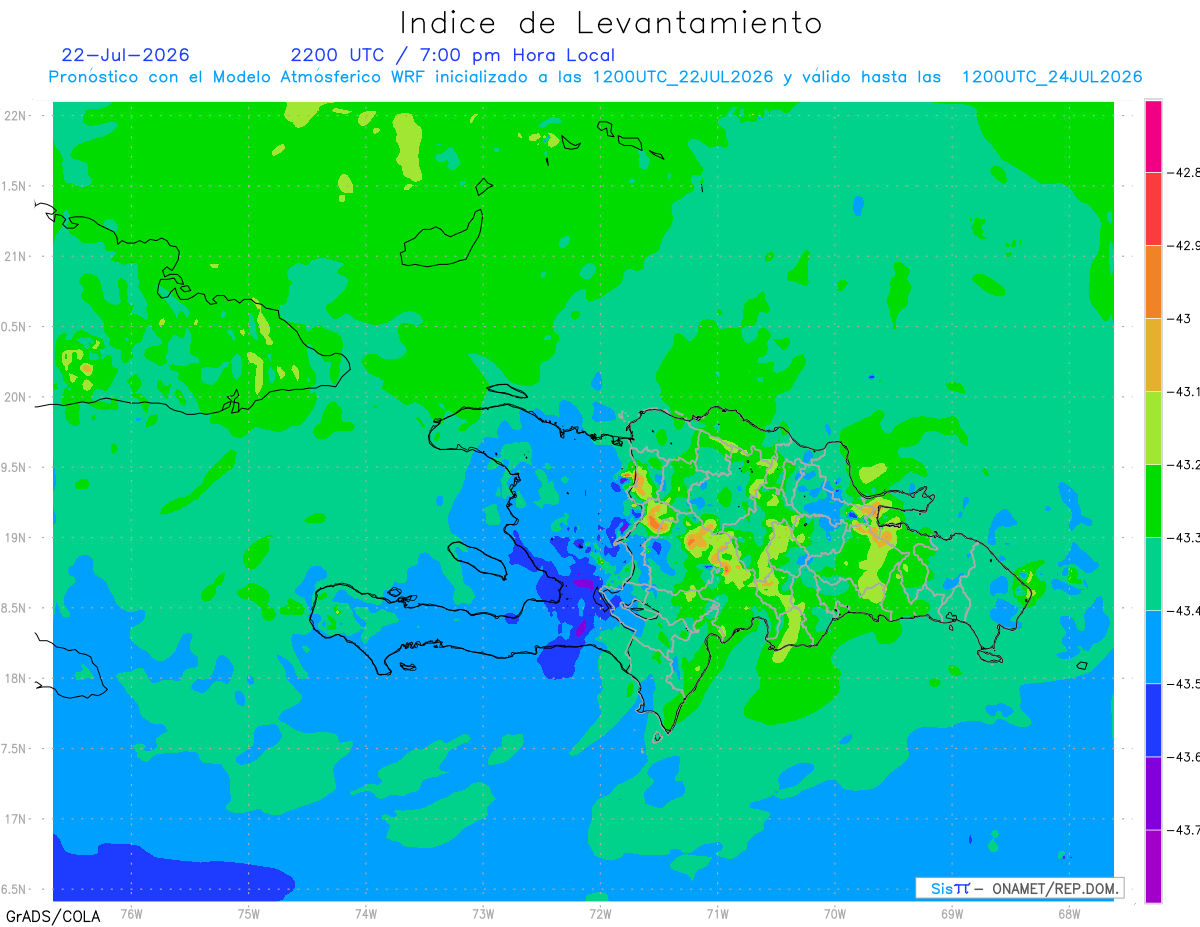Click the date label "22-Jul-2026"
1200x927 pixels.
tap(125, 55)
